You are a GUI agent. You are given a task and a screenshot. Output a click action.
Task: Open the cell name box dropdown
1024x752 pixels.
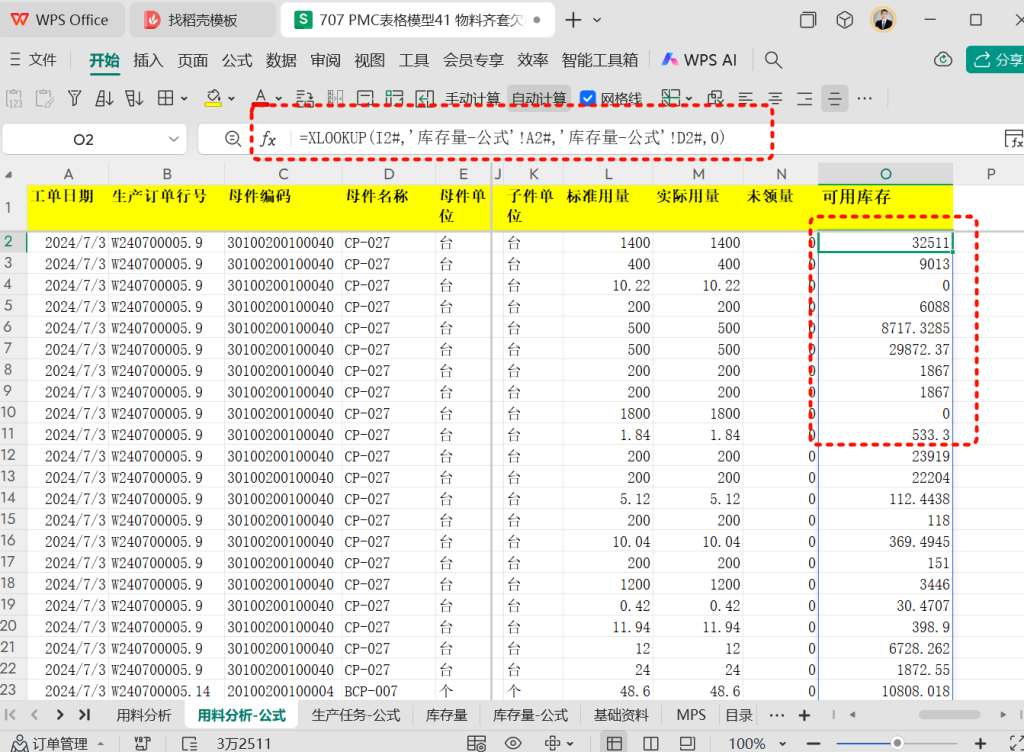coord(173,139)
